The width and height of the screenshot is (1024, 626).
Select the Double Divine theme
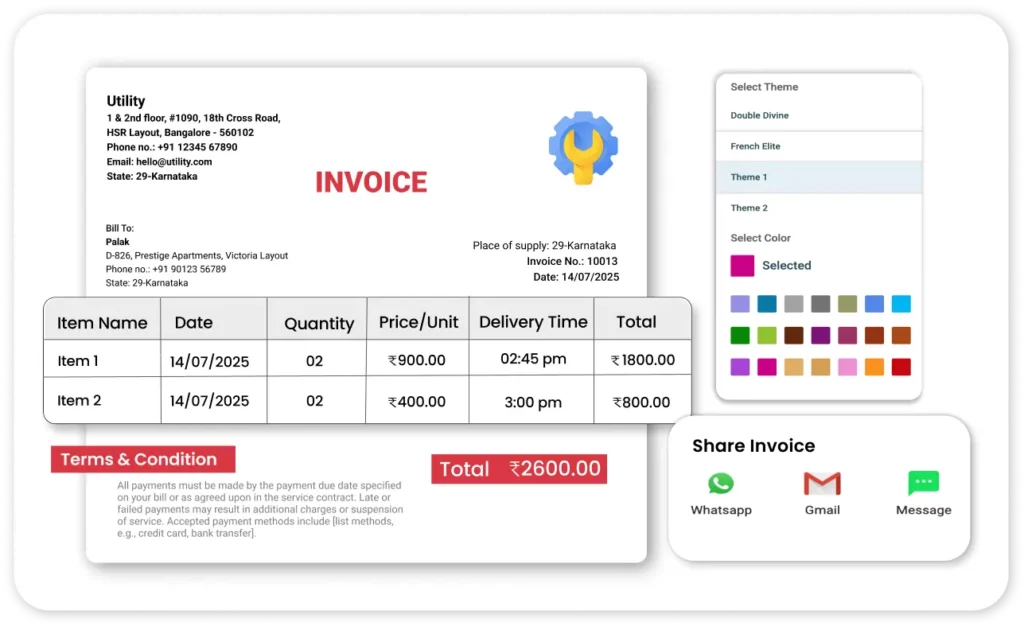click(x=760, y=116)
